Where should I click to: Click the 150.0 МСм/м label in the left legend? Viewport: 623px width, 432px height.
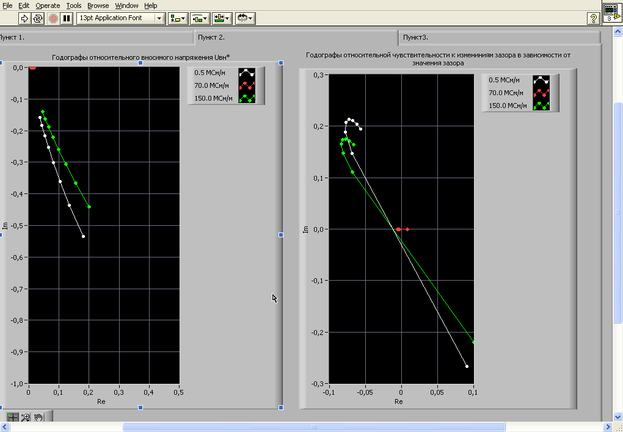(213, 98)
